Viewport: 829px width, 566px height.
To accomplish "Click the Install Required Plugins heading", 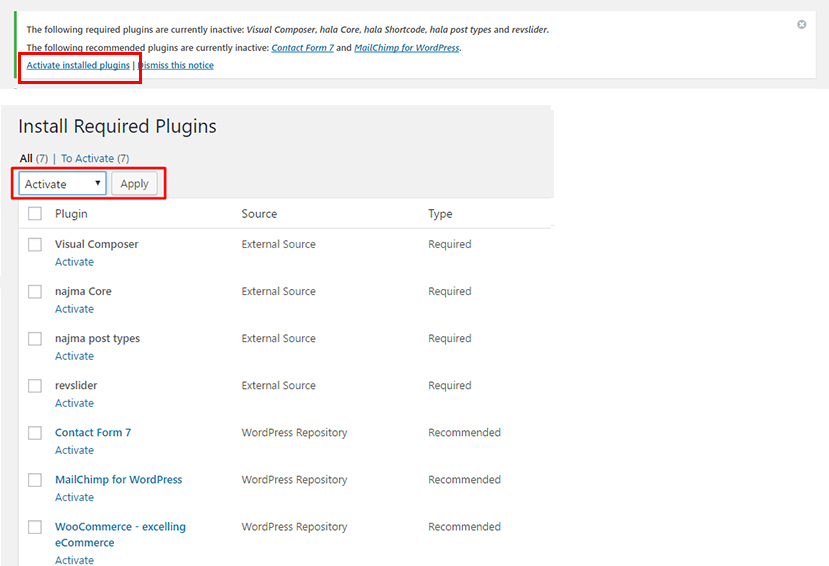I will [117, 126].
